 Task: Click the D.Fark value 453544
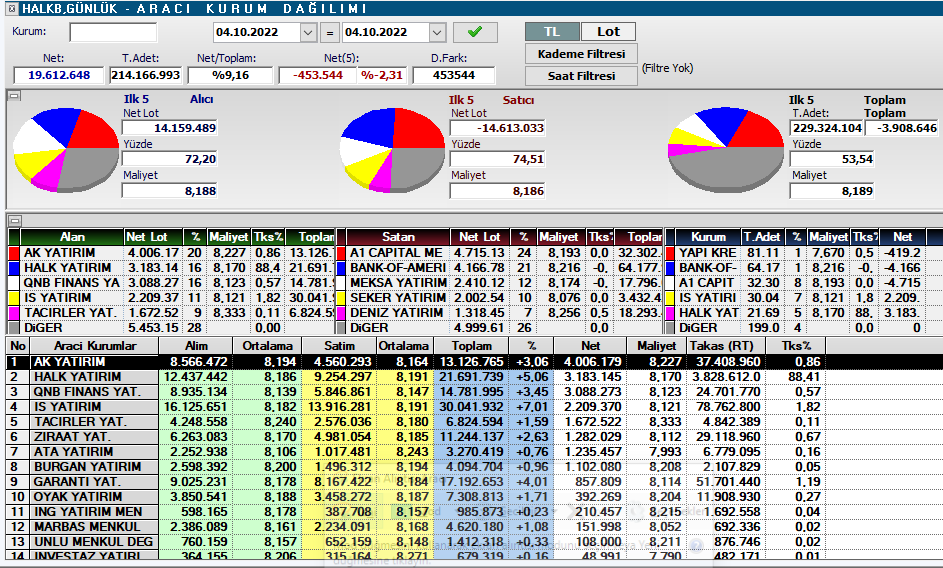click(x=454, y=75)
